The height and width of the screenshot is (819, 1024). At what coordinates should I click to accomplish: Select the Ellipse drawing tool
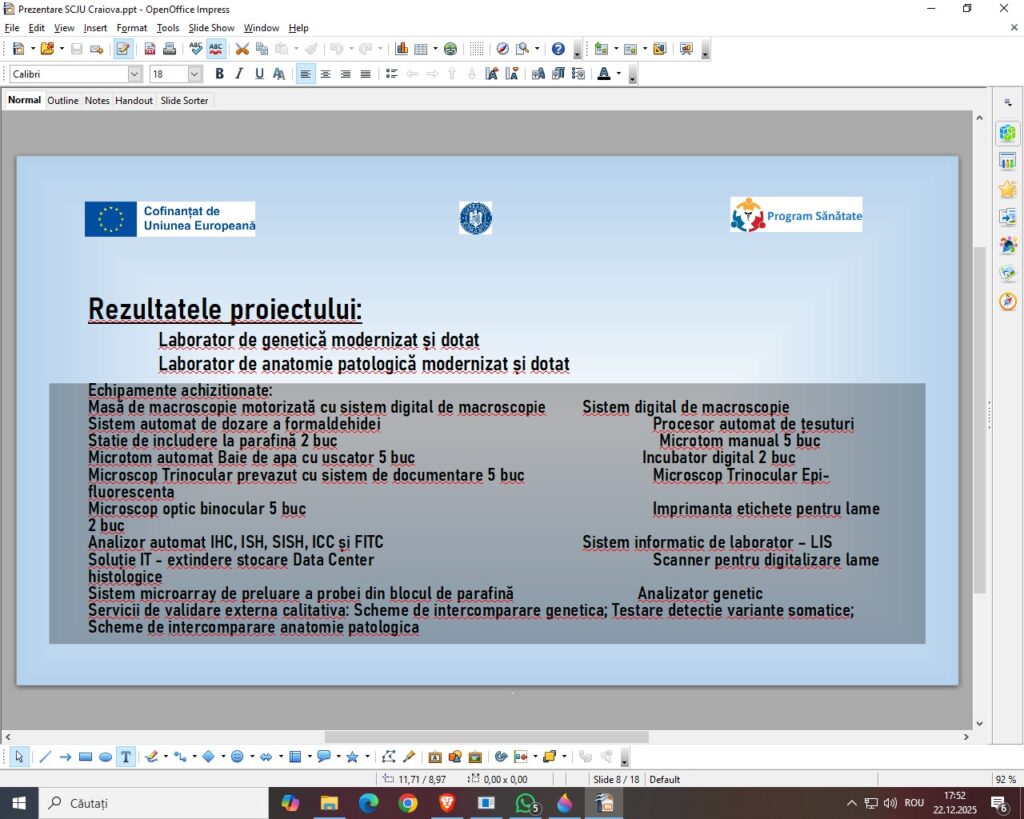pyautogui.click(x=105, y=757)
